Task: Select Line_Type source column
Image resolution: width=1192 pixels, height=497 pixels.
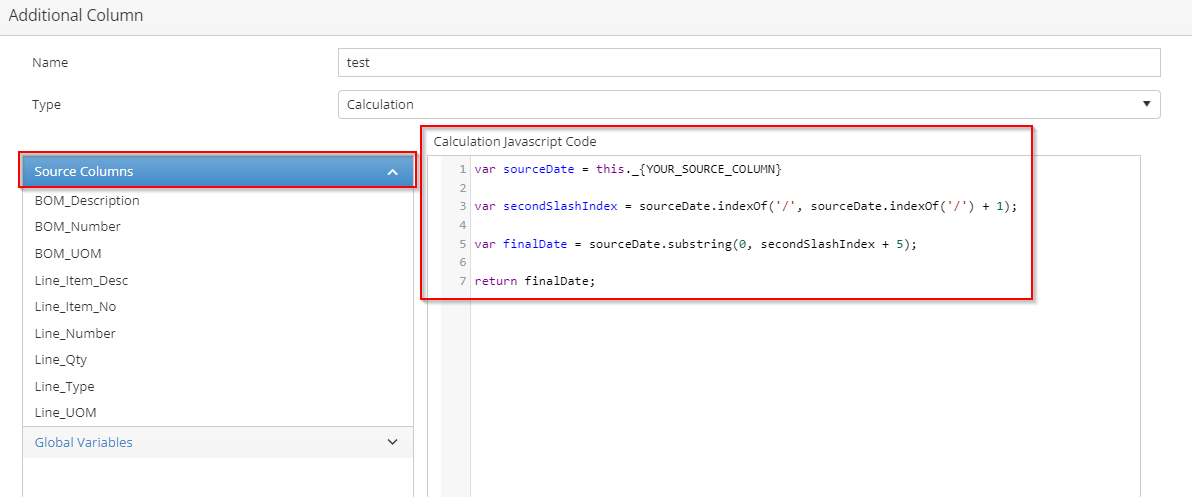Action: pos(65,387)
